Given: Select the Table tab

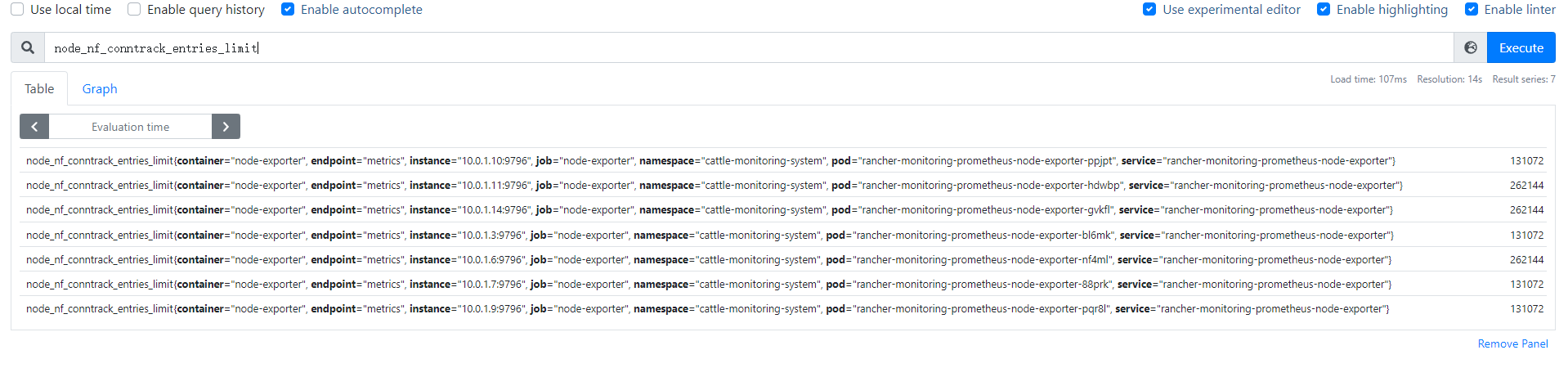Looking at the screenshot, I should [39, 88].
